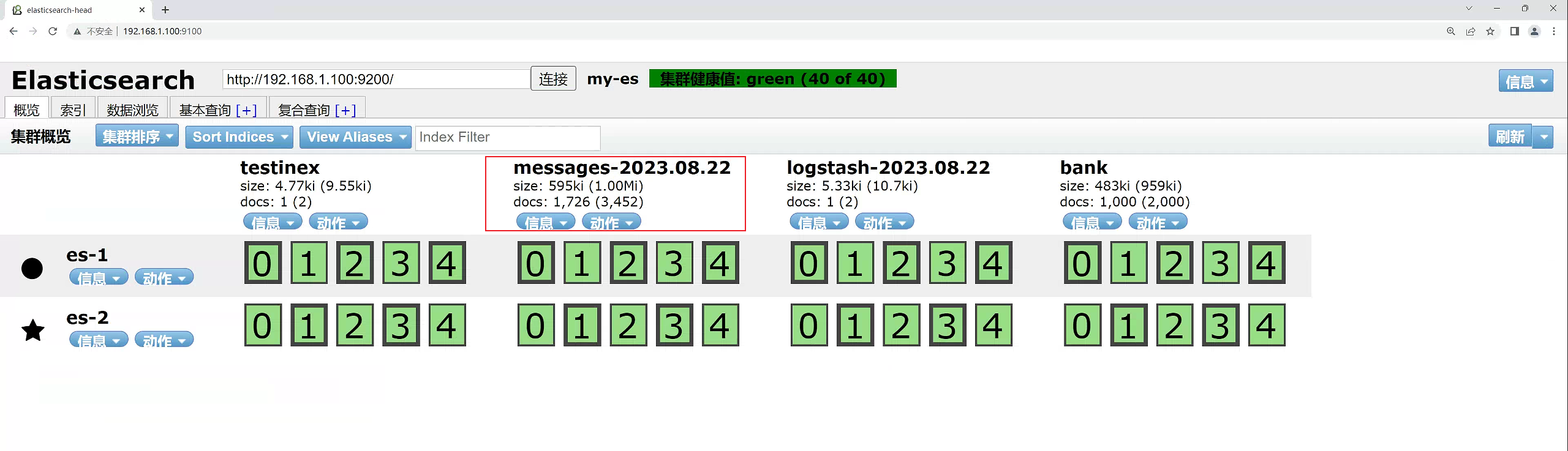The image size is (1568, 451).
Task: Click the green cluster health status banner
Action: pyautogui.click(x=773, y=78)
